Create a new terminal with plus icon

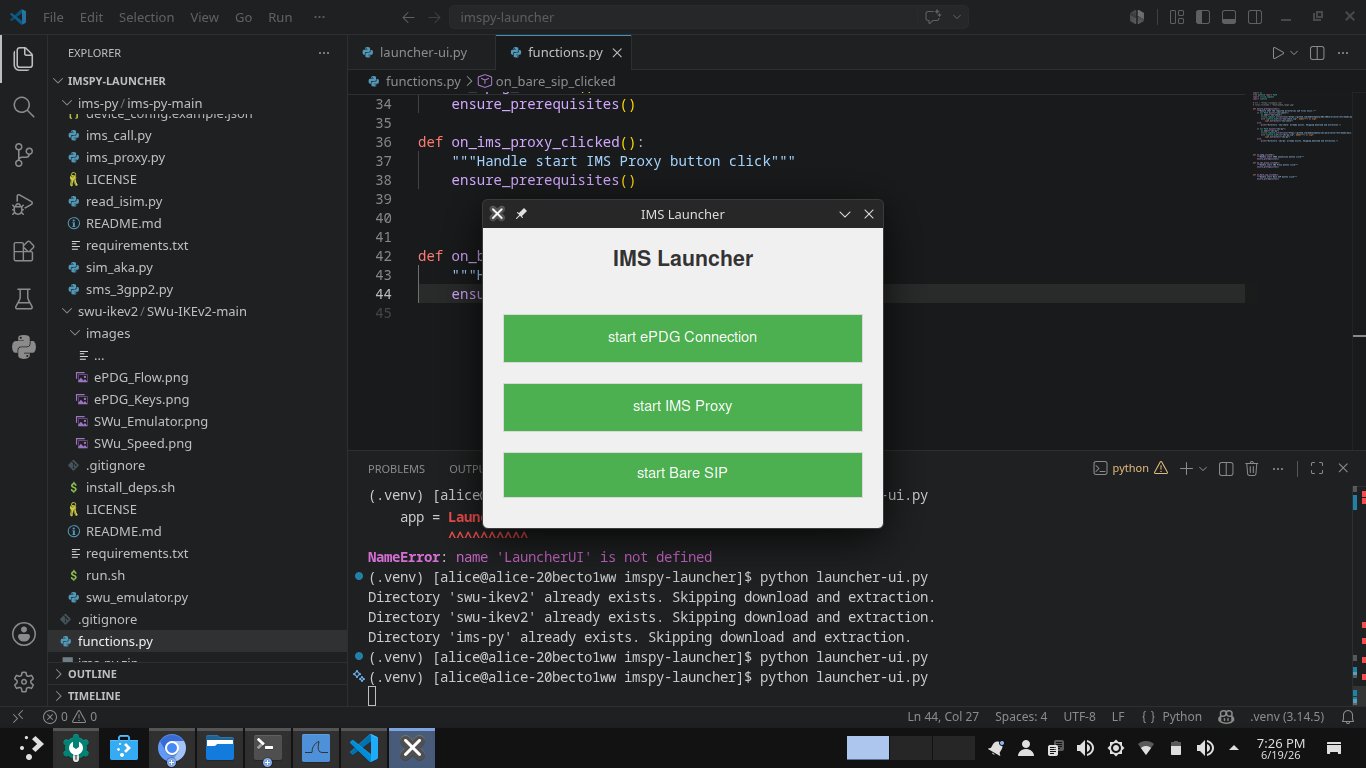(1186, 468)
